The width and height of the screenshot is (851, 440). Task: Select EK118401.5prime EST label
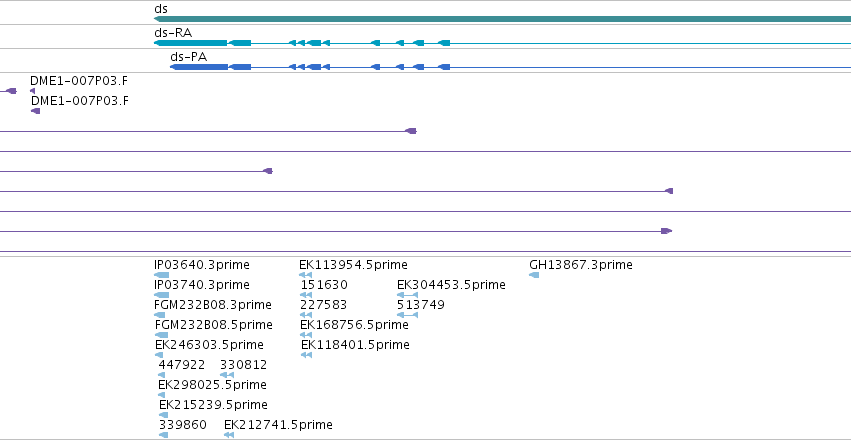click(x=355, y=345)
